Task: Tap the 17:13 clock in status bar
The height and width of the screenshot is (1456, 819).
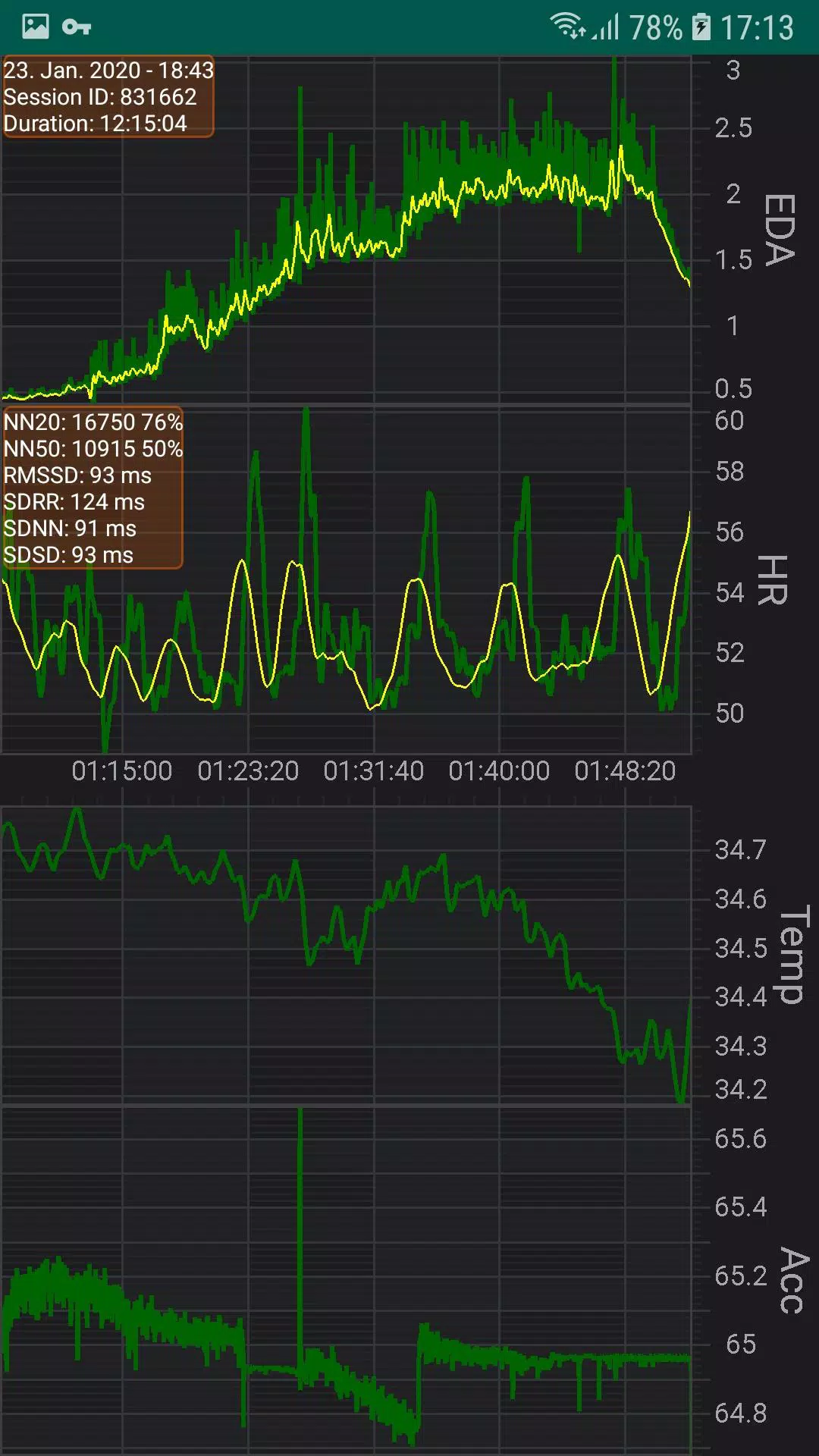Action: point(757,28)
